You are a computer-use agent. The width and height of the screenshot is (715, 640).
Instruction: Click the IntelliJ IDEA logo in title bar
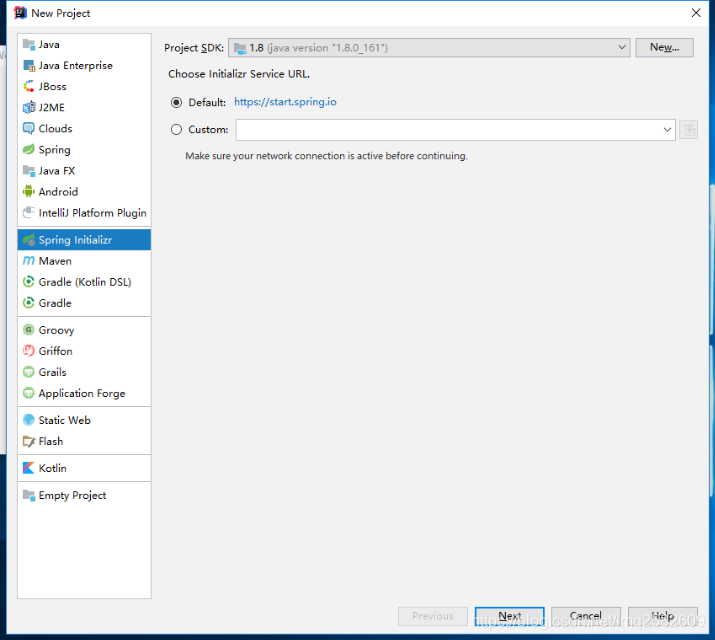tap(20, 13)
